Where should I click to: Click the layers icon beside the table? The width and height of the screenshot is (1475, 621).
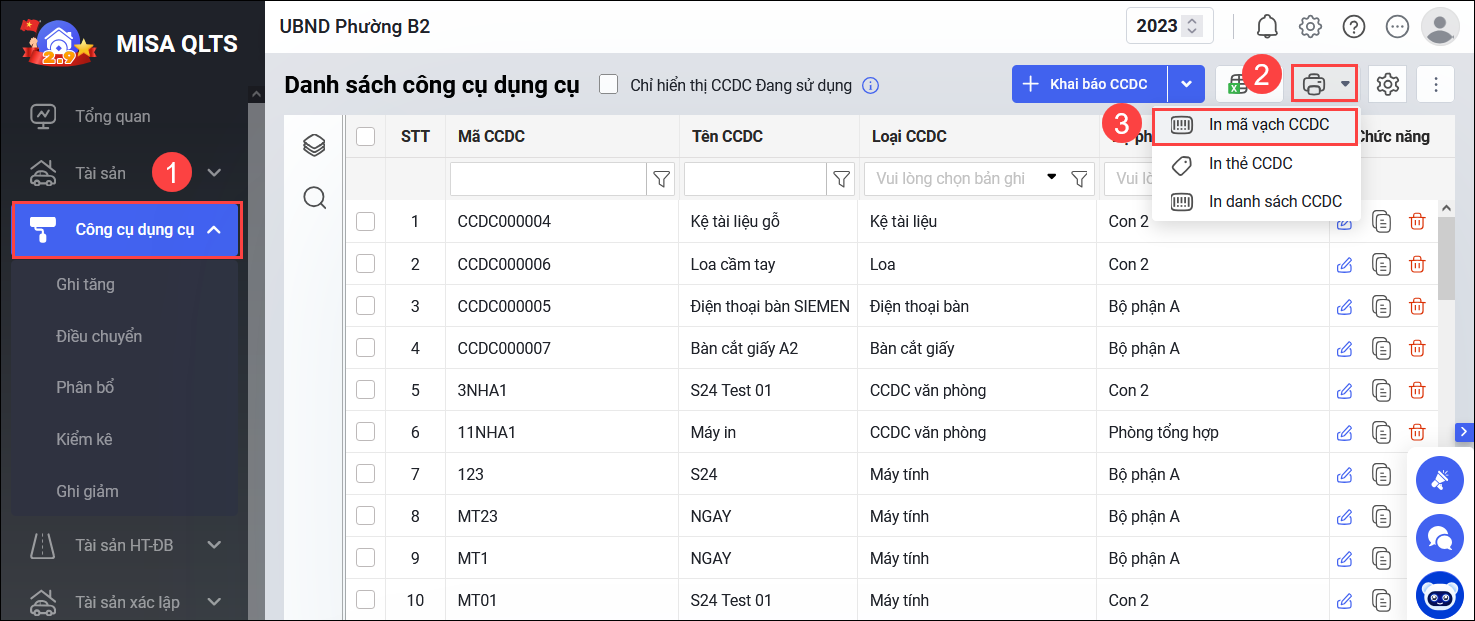click(314, 146)
